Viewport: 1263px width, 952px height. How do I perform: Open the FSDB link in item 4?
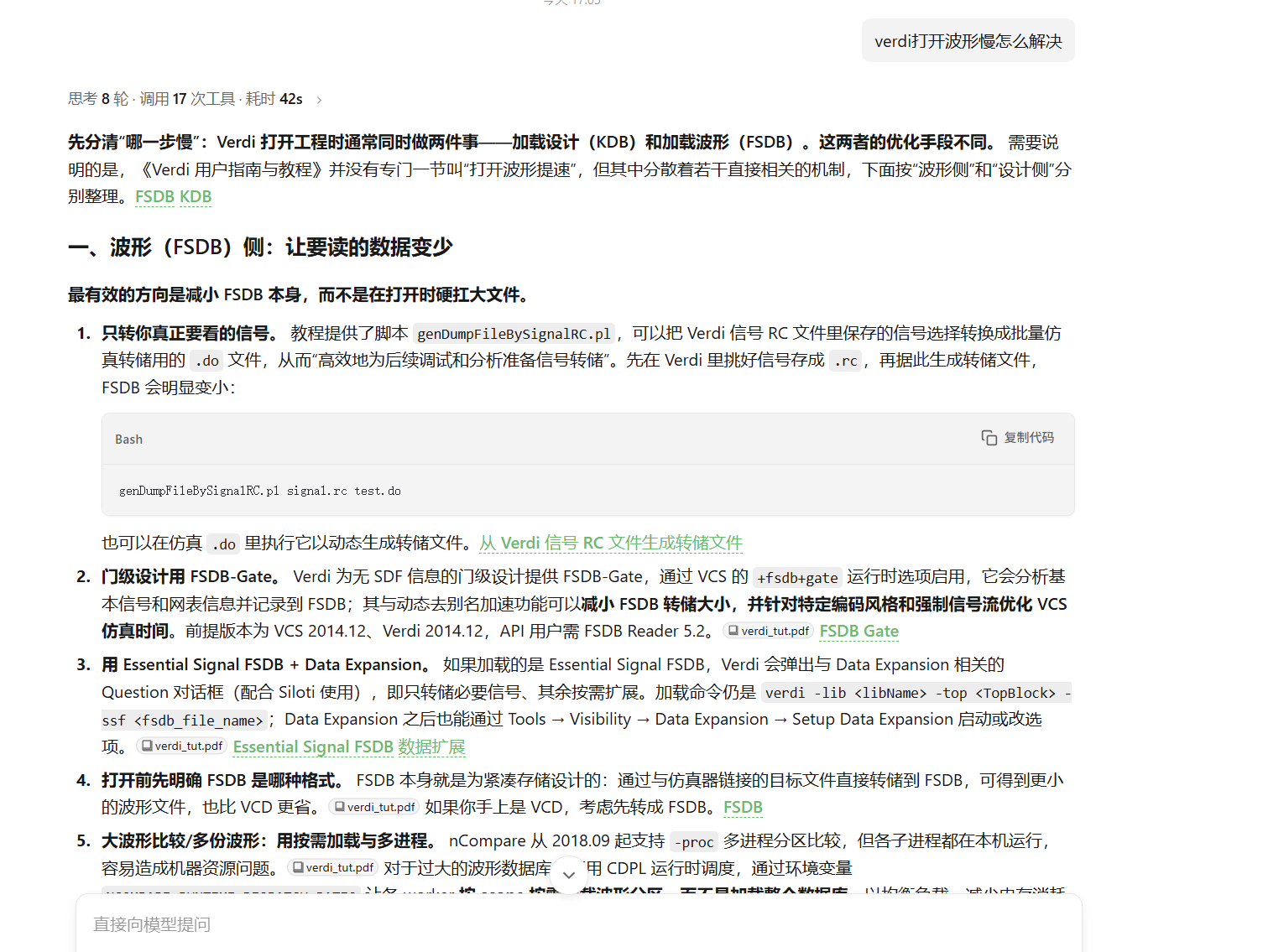point(743,807)
